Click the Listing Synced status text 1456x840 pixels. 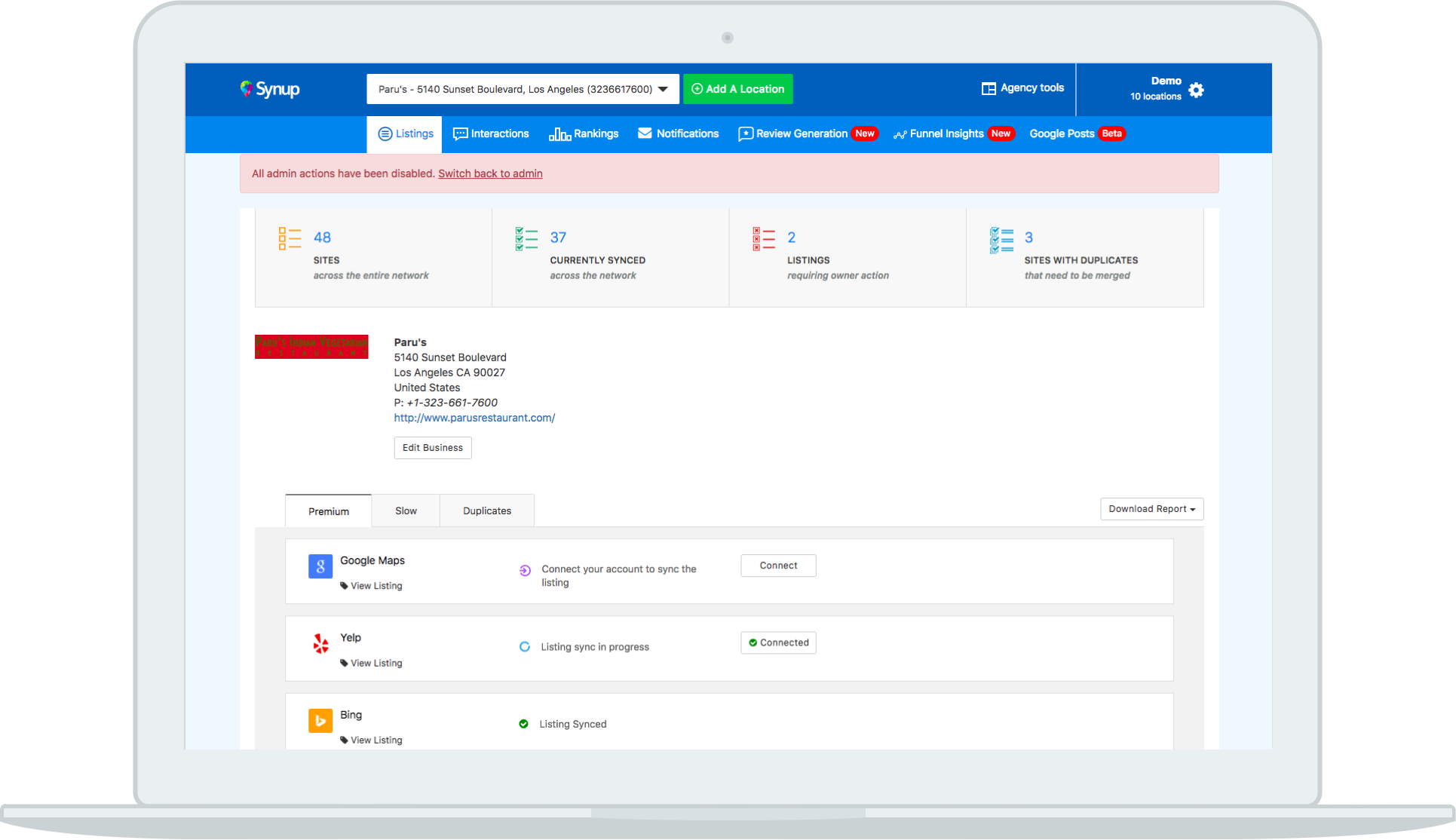[572, 724]
